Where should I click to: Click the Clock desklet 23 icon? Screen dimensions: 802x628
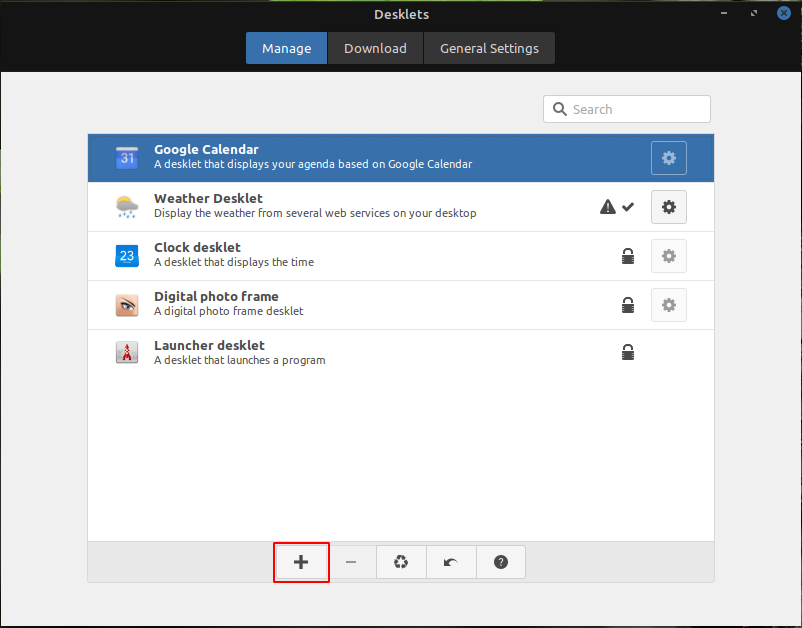click(127, 256)
